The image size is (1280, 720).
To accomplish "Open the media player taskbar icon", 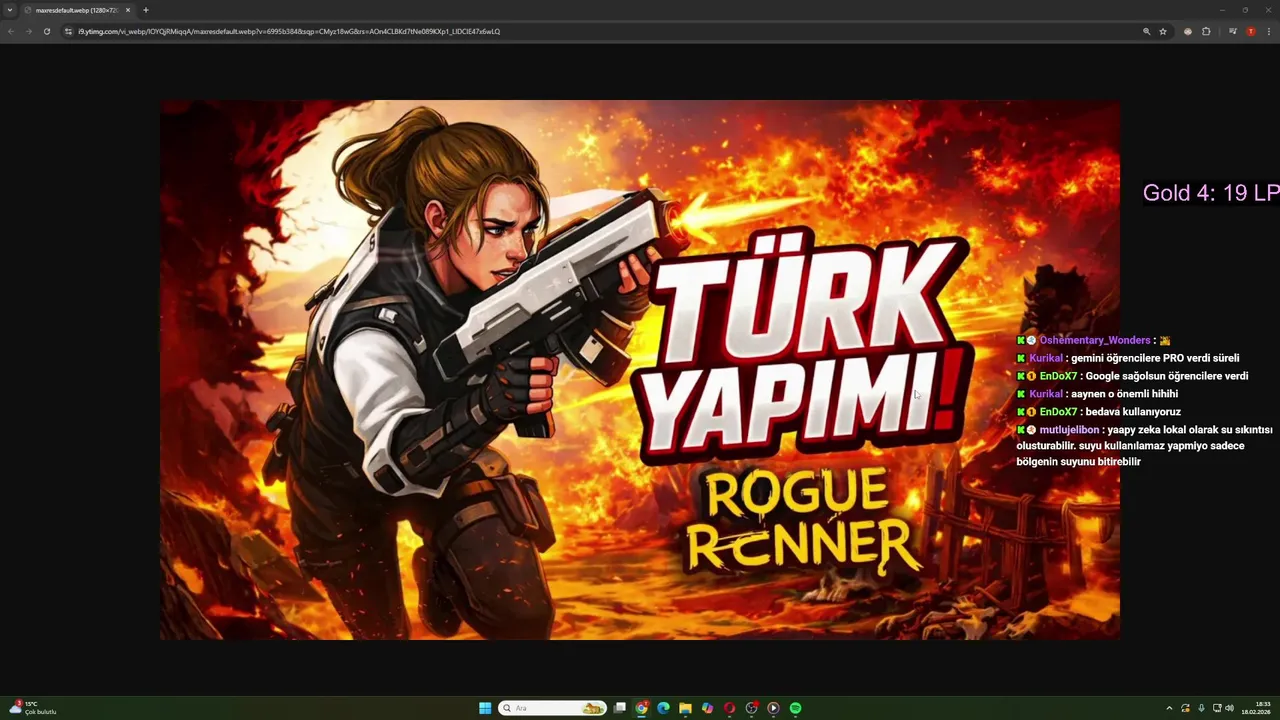I will 773,708.
